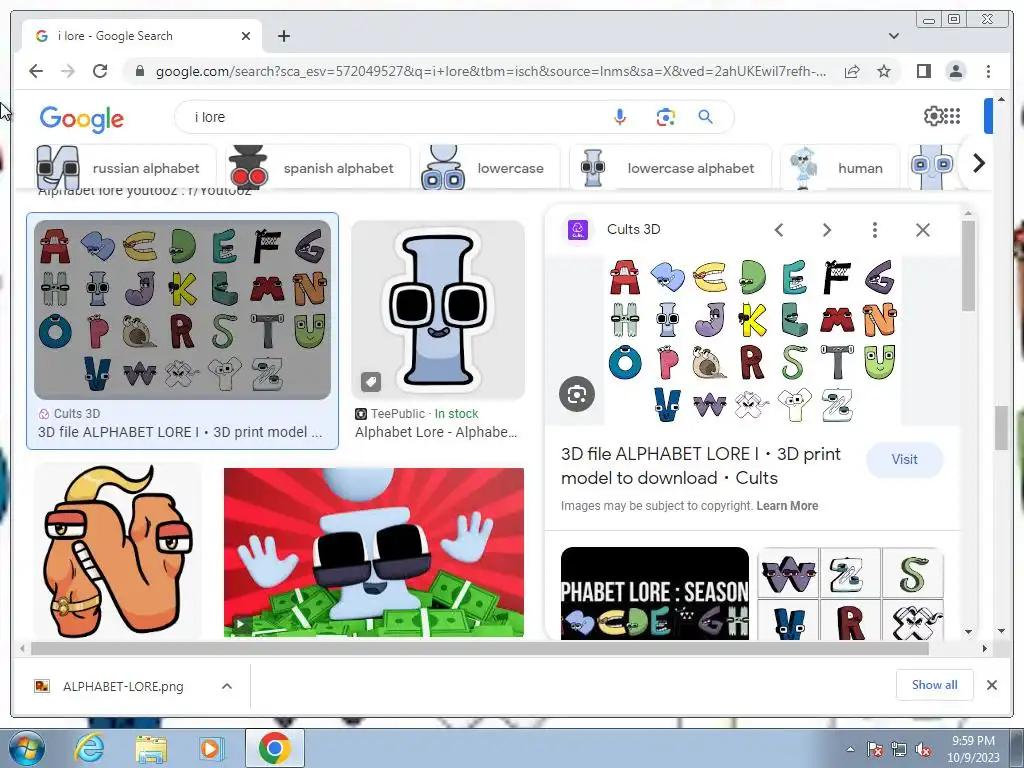Open 3D file ALPHABET LORE I title link
Viewport: 1024px width, 768px height.
pyautogui.click(x=701, y=466)
